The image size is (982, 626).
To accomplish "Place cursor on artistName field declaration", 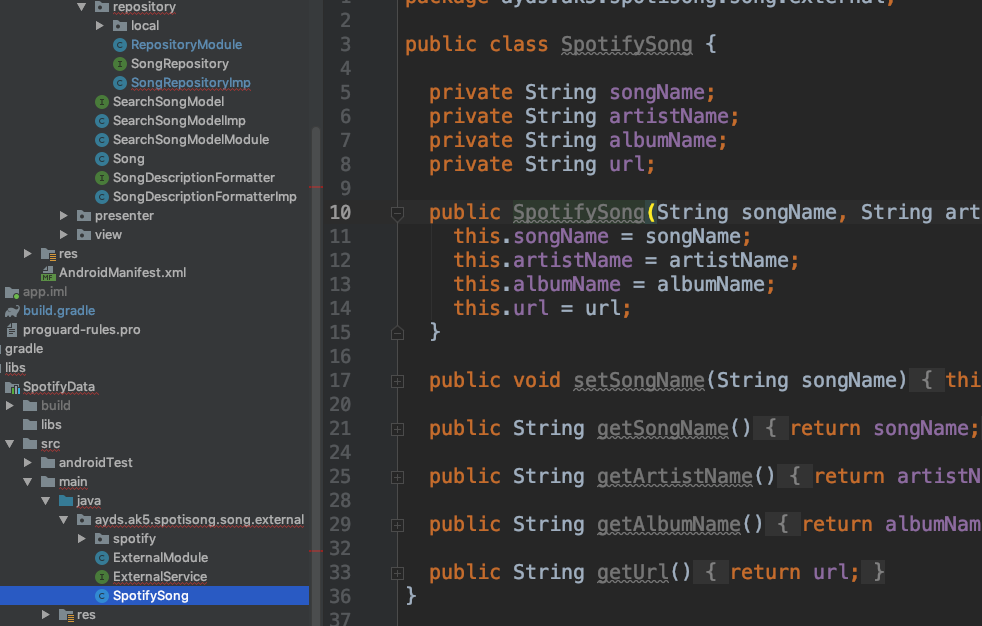I will (x=669, y=116).
